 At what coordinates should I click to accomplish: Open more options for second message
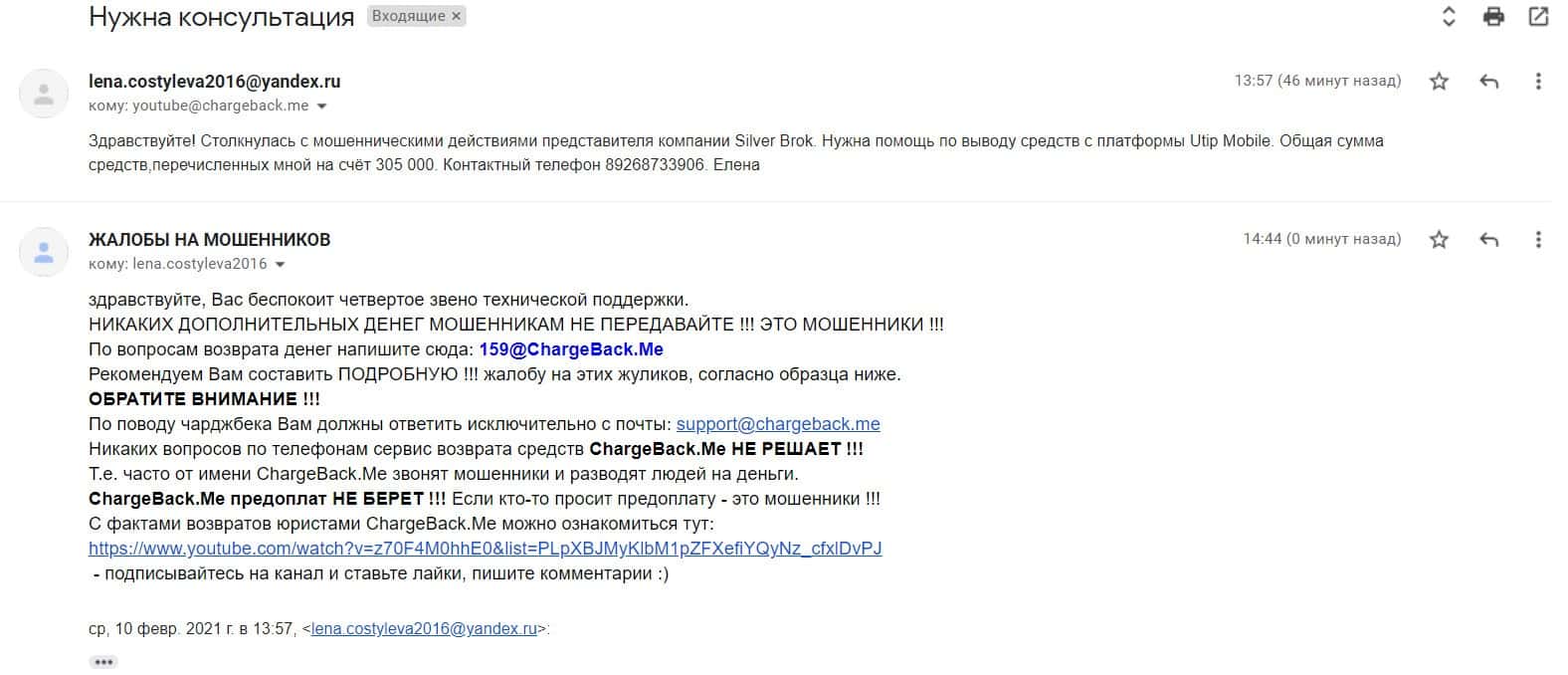coord(1538,239)
